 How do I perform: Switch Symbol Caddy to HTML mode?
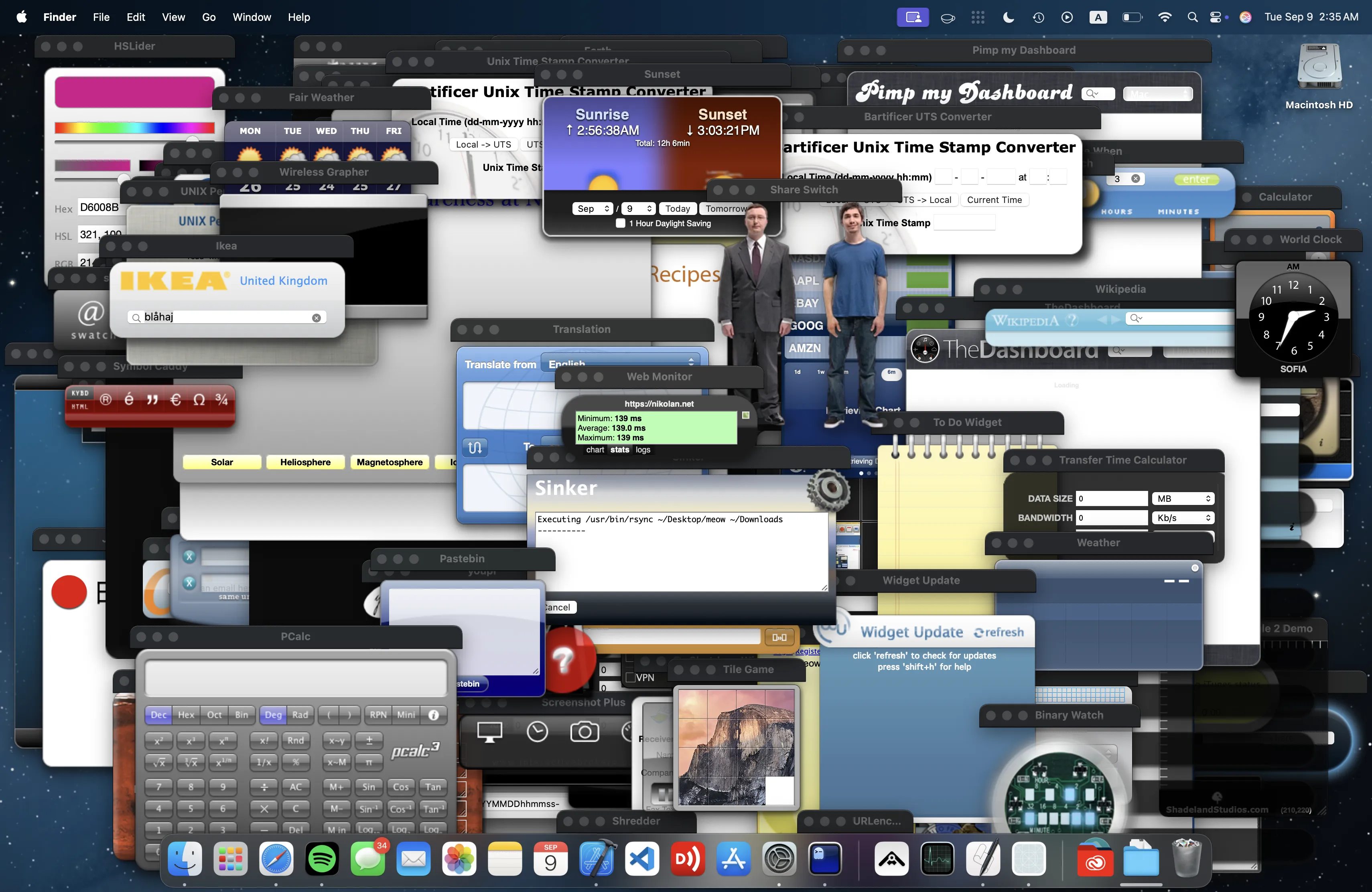[x=79, y=406]
